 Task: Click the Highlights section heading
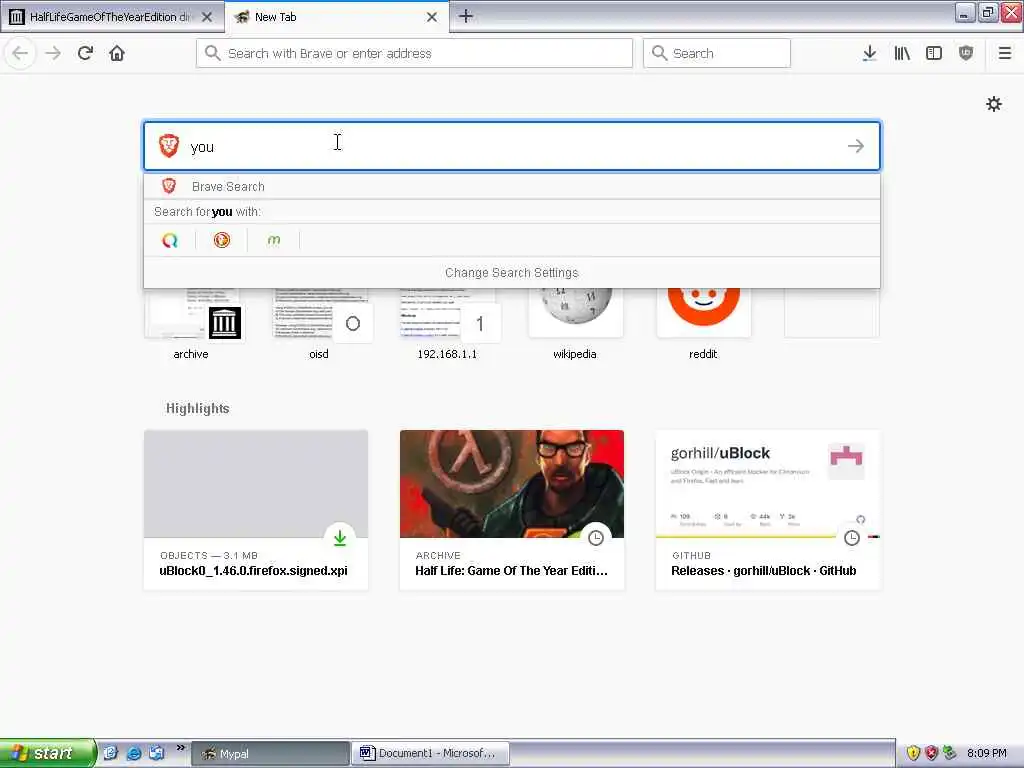click(197, 408)
